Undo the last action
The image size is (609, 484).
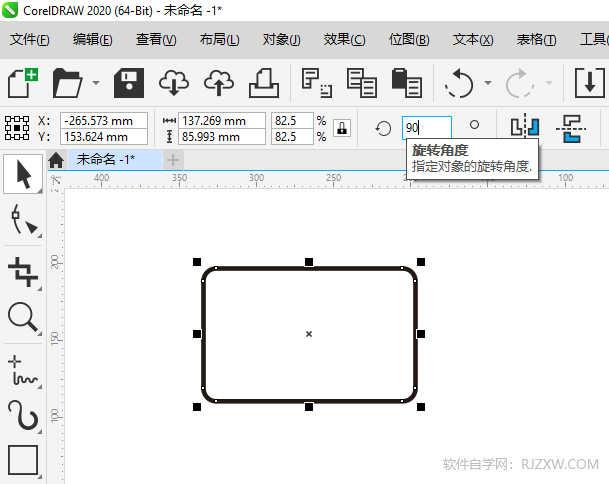tap(459, 83)
